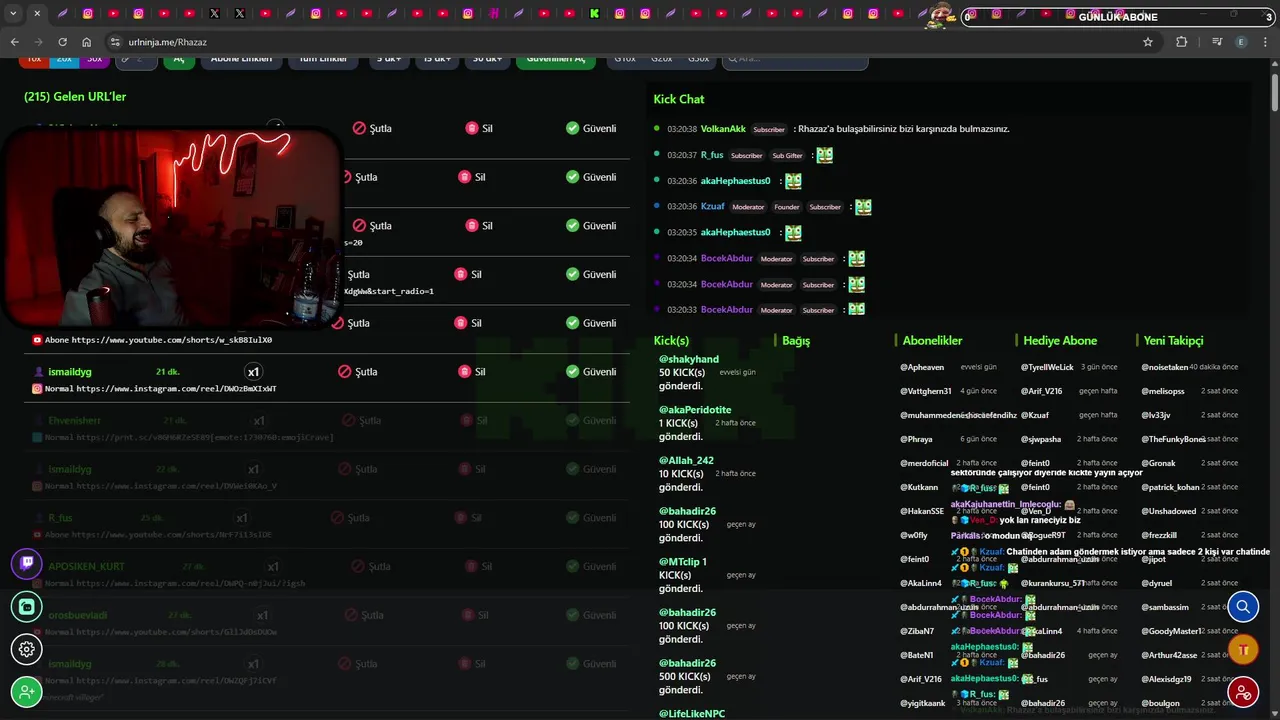The width and height of the screenshot is (1280, 720).
Task: Click the emote in VolkanAkk's neighbor R_fus chat message
Action: click(824, 155)
